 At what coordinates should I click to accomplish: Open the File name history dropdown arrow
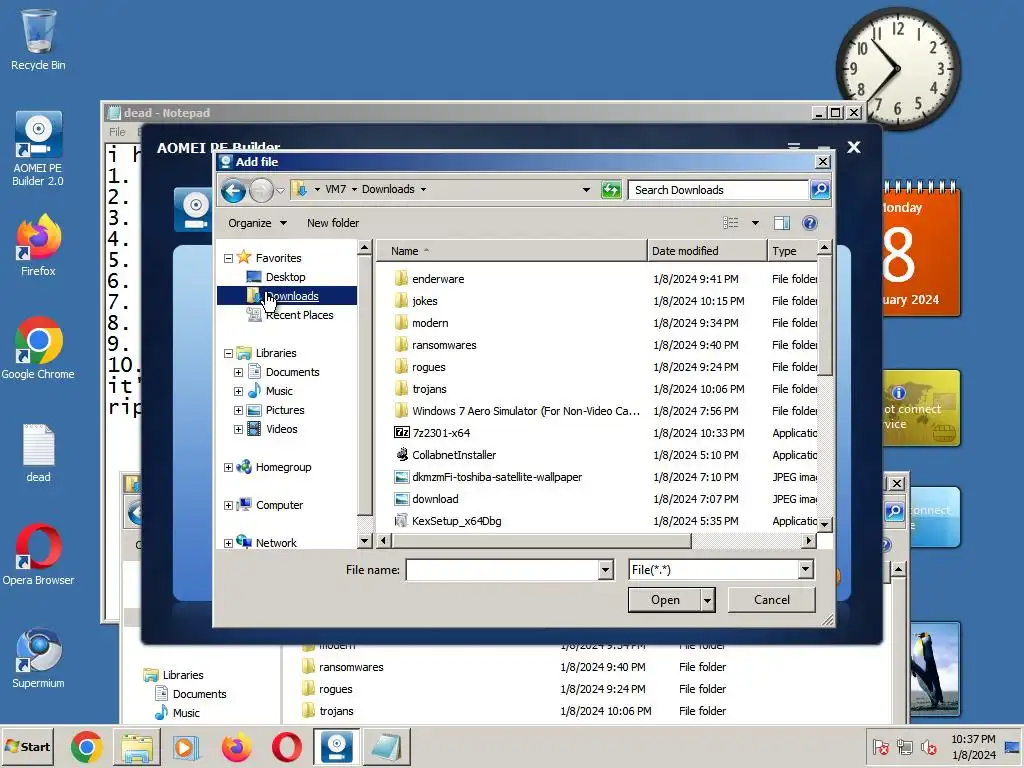605,570
